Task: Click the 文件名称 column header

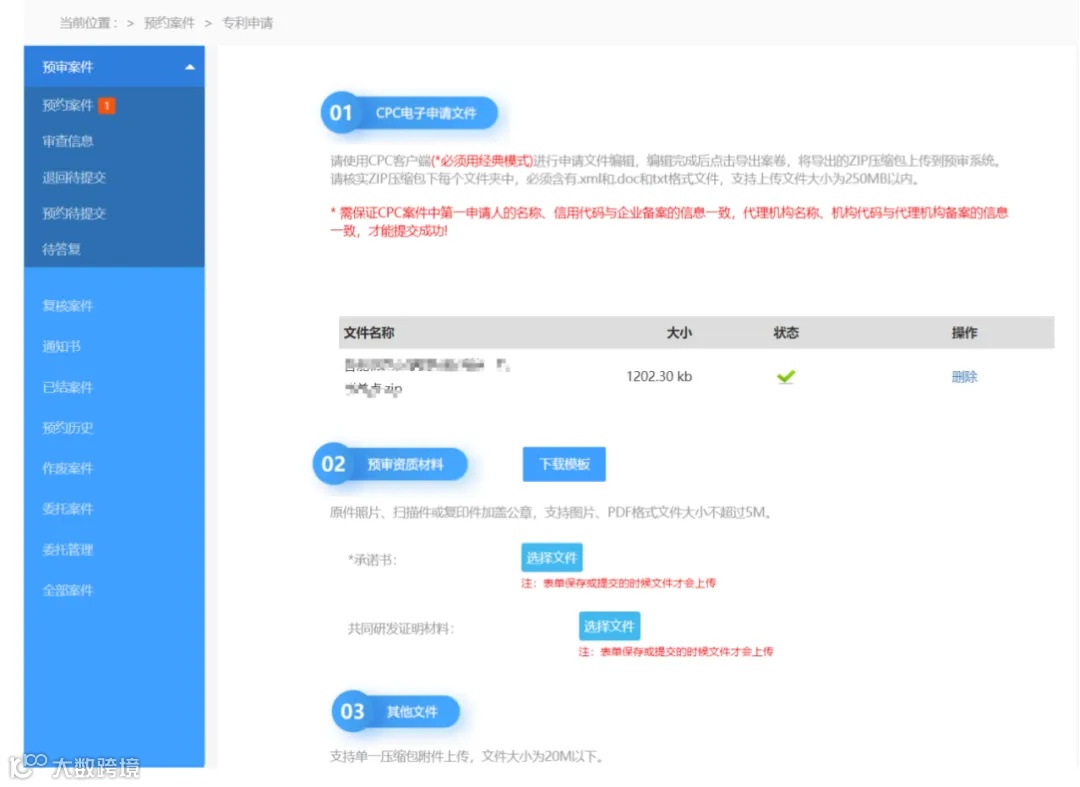Action: coord(368,333)
